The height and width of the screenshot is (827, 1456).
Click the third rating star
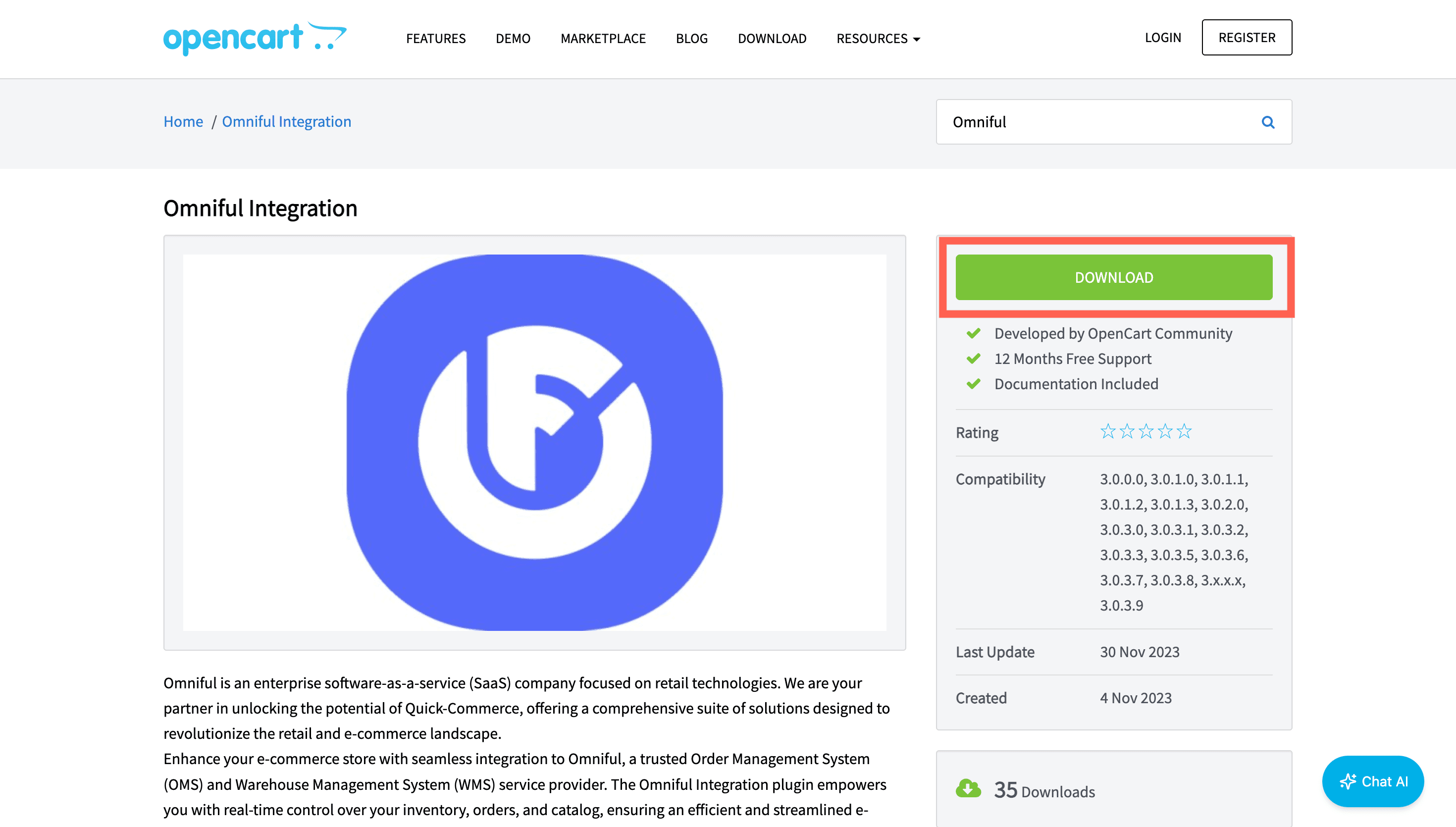point(1146,432)
